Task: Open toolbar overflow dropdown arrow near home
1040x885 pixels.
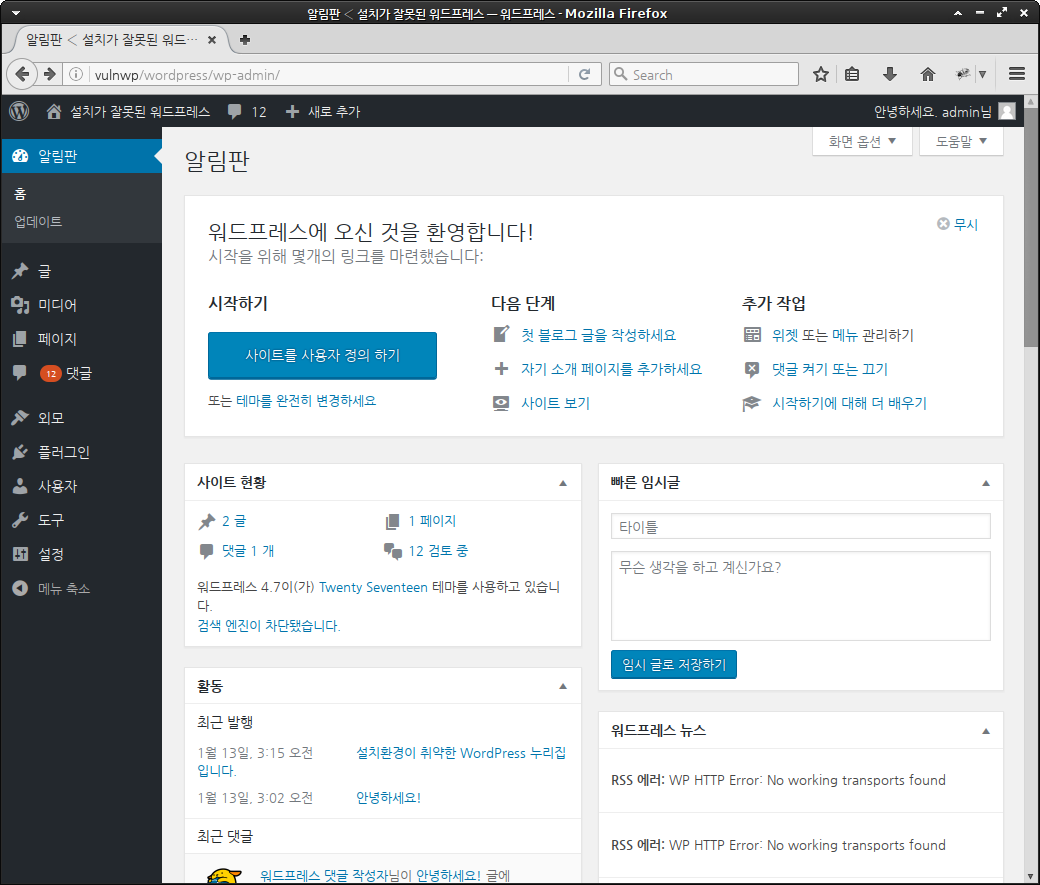Action: pyautogui.click(x=982, y=74)
